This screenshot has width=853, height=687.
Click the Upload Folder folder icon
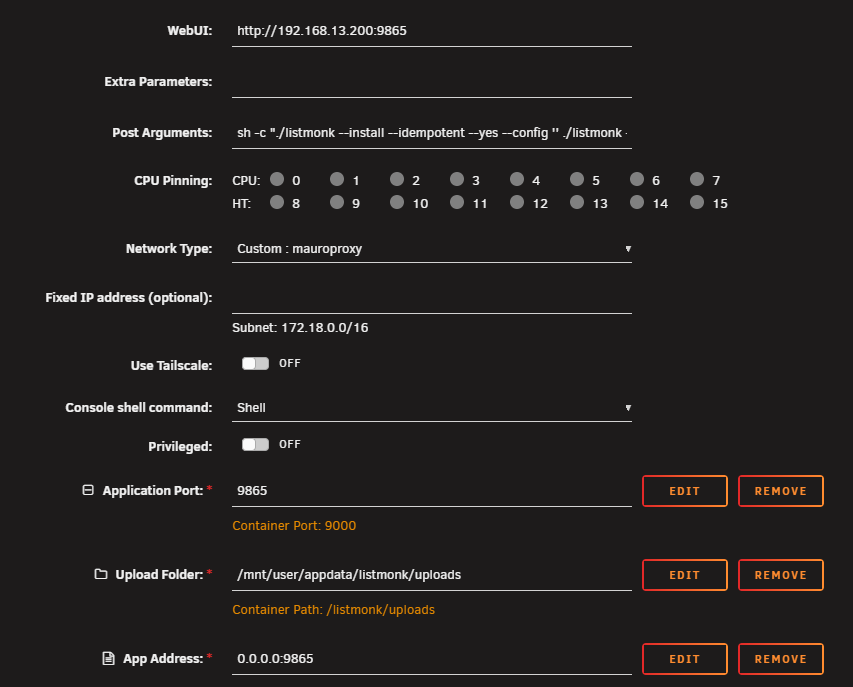(x=101, y=574)
